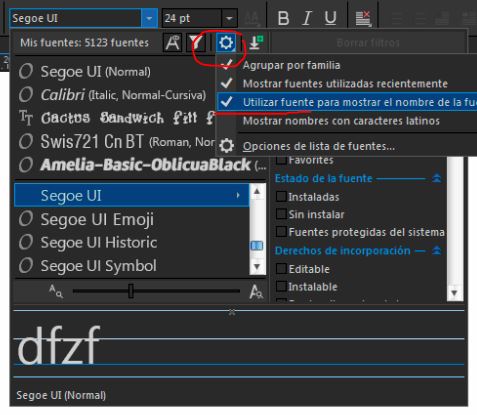Viewport: 477px width, 415px height.
Task: Expand Segoe UI family submenu arrow
Action: [x=238, y=195]
